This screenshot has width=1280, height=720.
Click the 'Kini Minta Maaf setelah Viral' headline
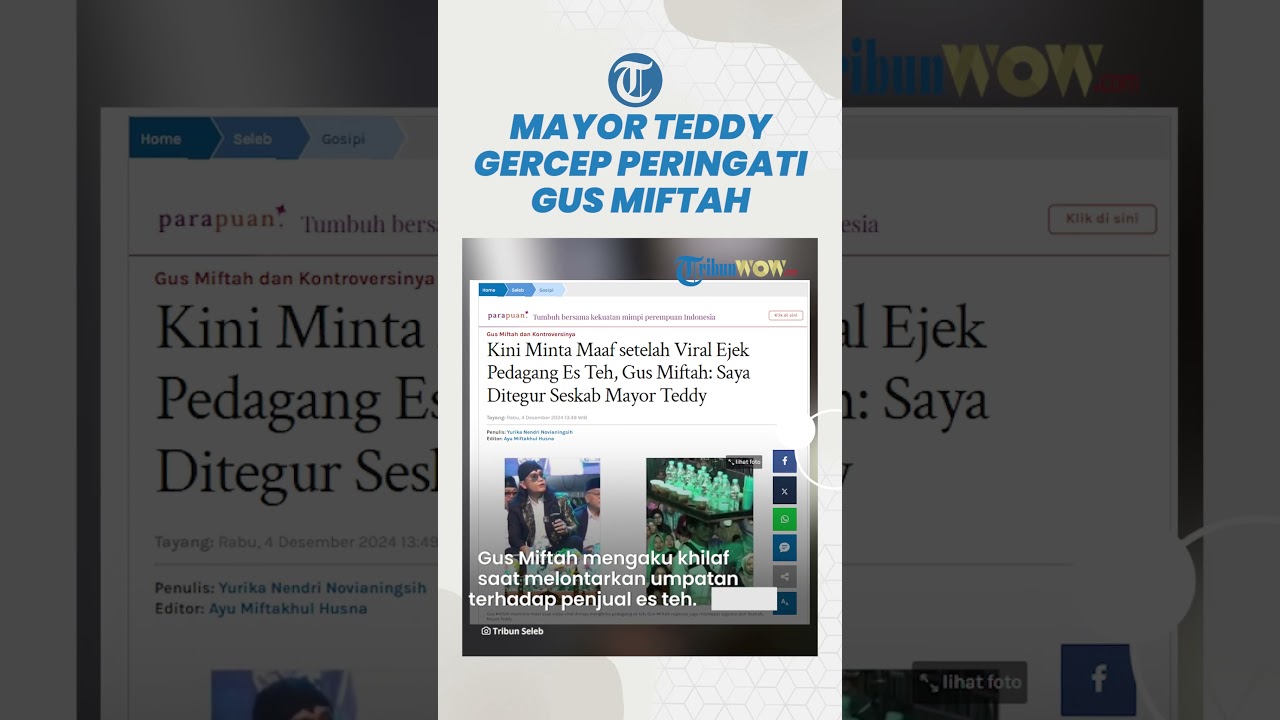(618, 372)
